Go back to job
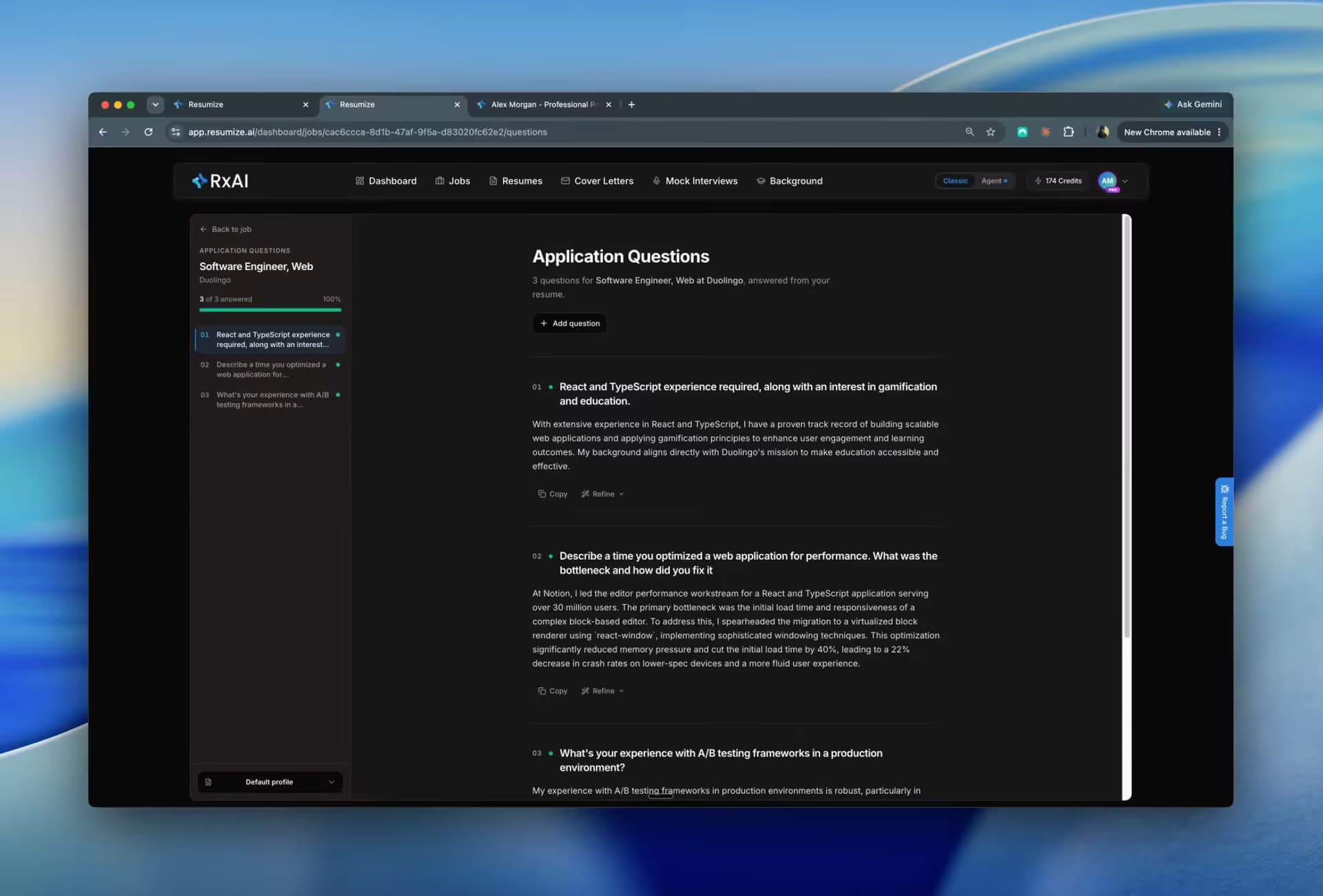1323x896 pixels. pyautogui.click(x=225, y=229)
